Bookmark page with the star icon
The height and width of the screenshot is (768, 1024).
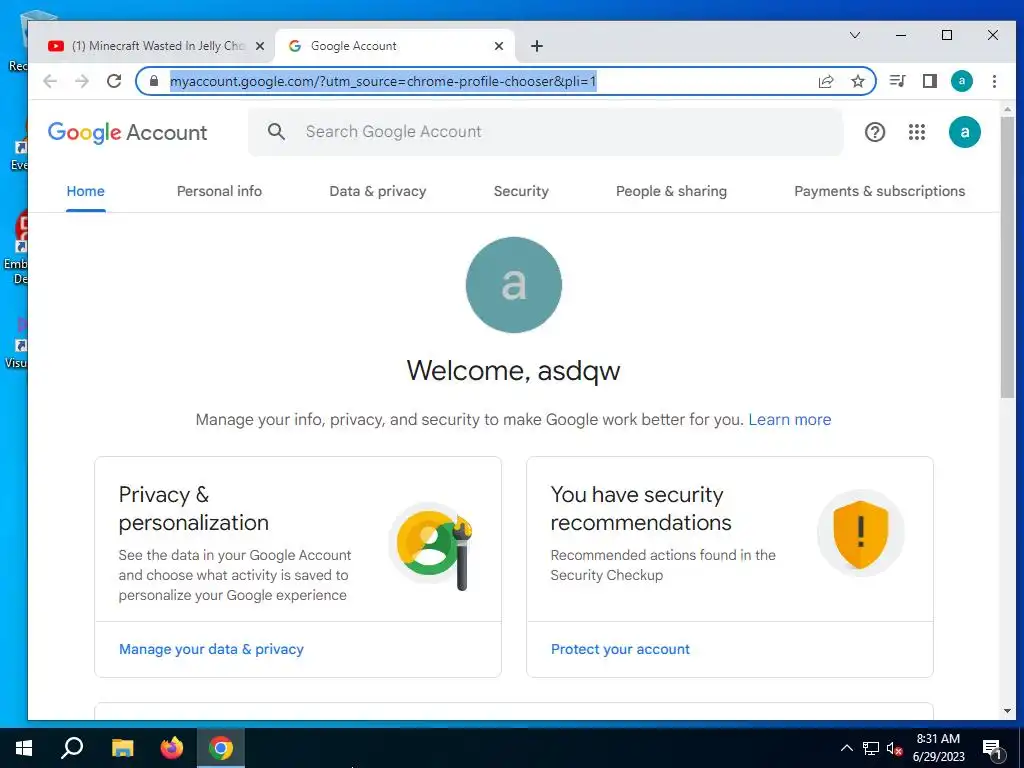[x=858, y=81]
